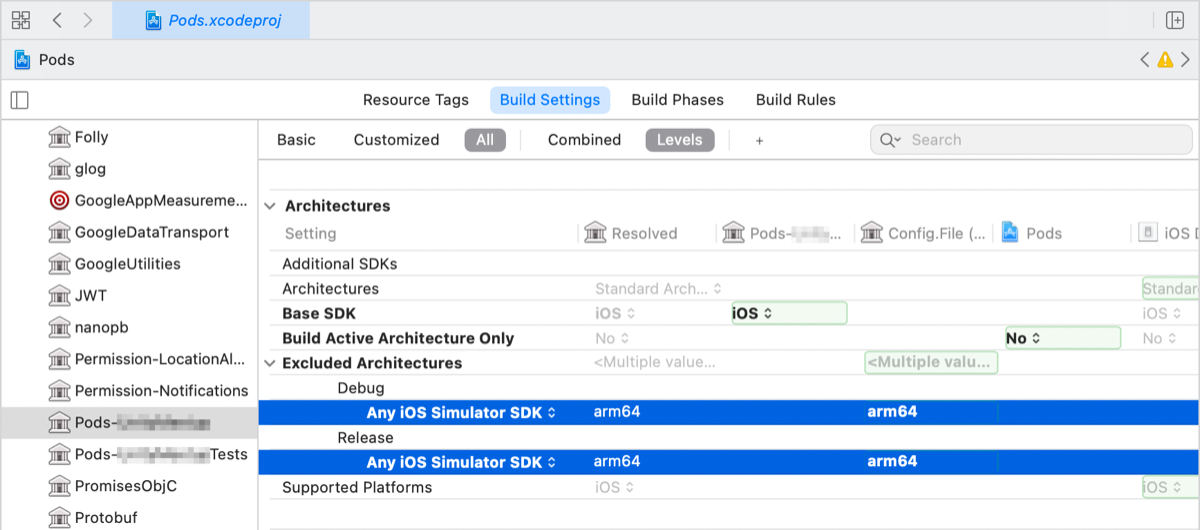Viewport: 1200px width, 530px height.
Task: Select the Debug configuration row
Action: tap(729, 388)
